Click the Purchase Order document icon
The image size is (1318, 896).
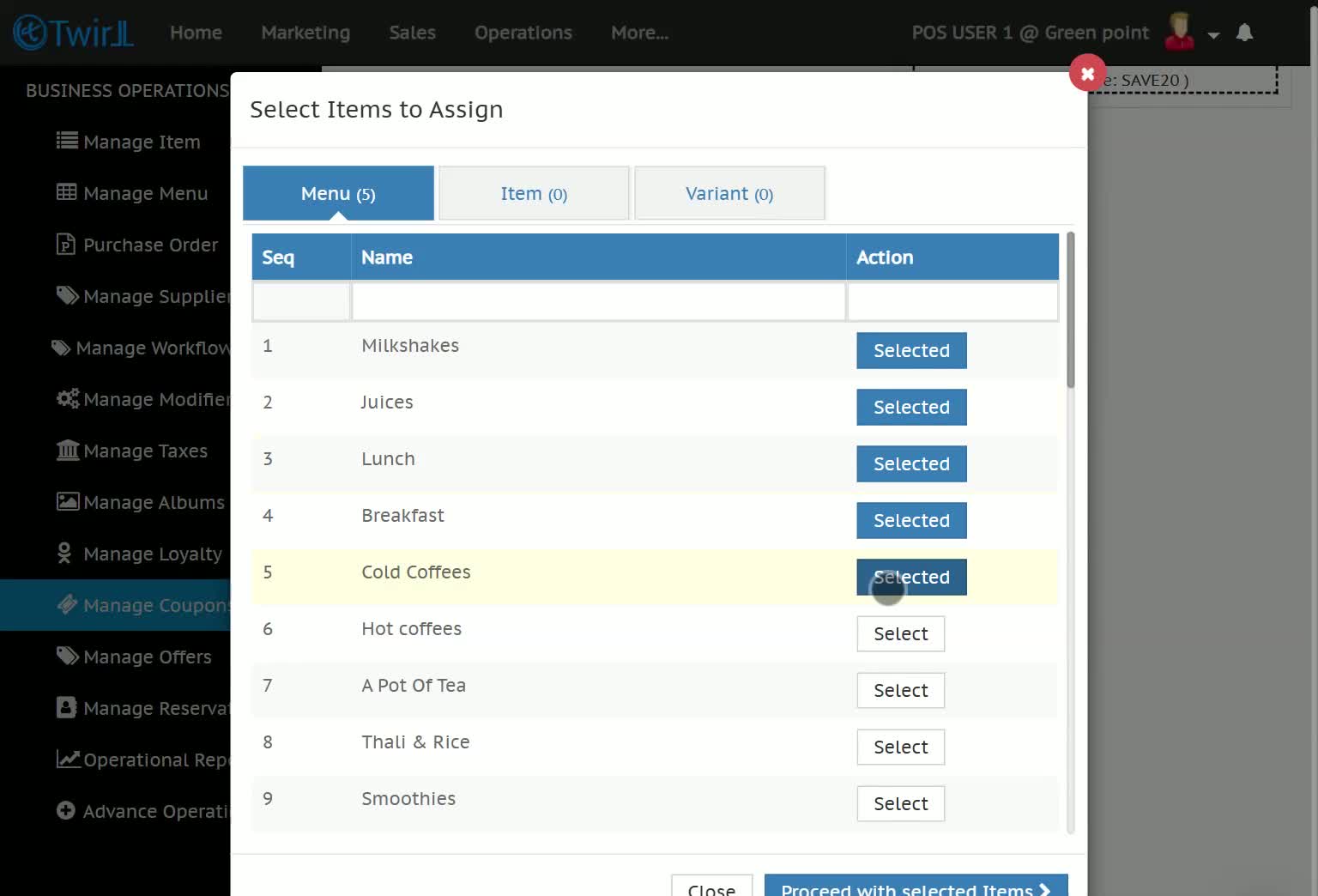[x=66, y=244]
